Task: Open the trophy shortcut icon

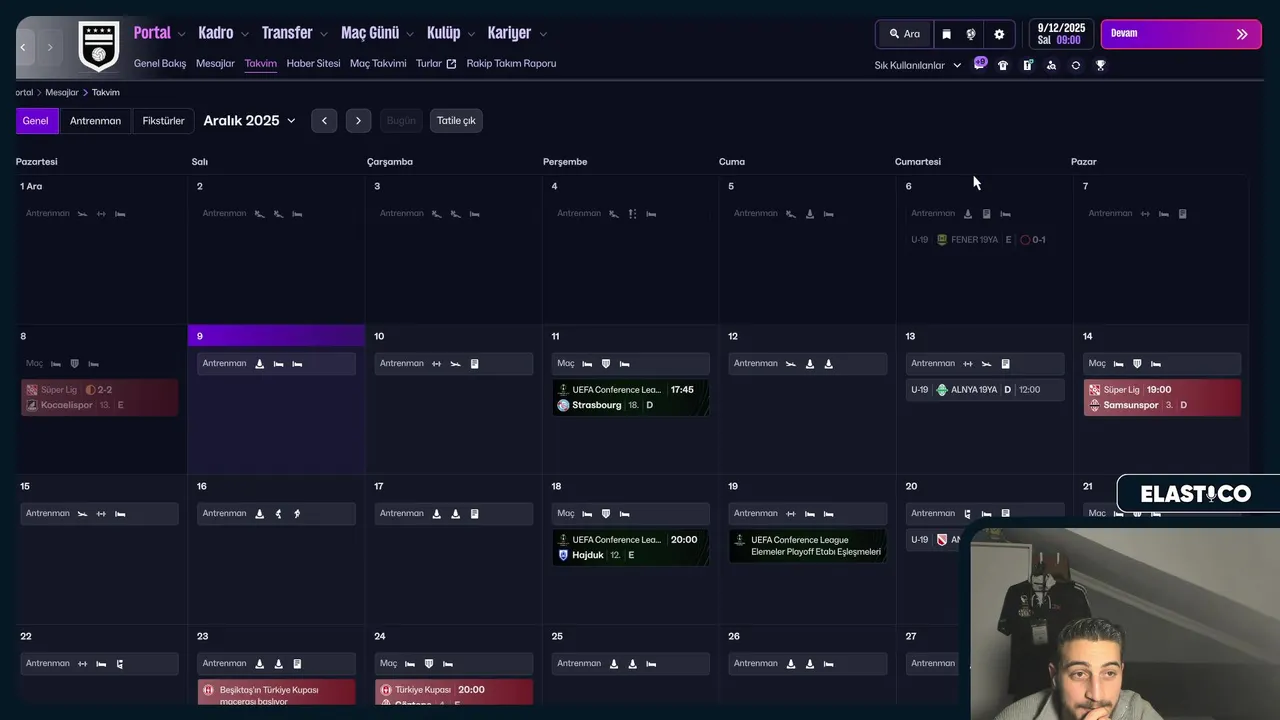Action: point(1100,65)
